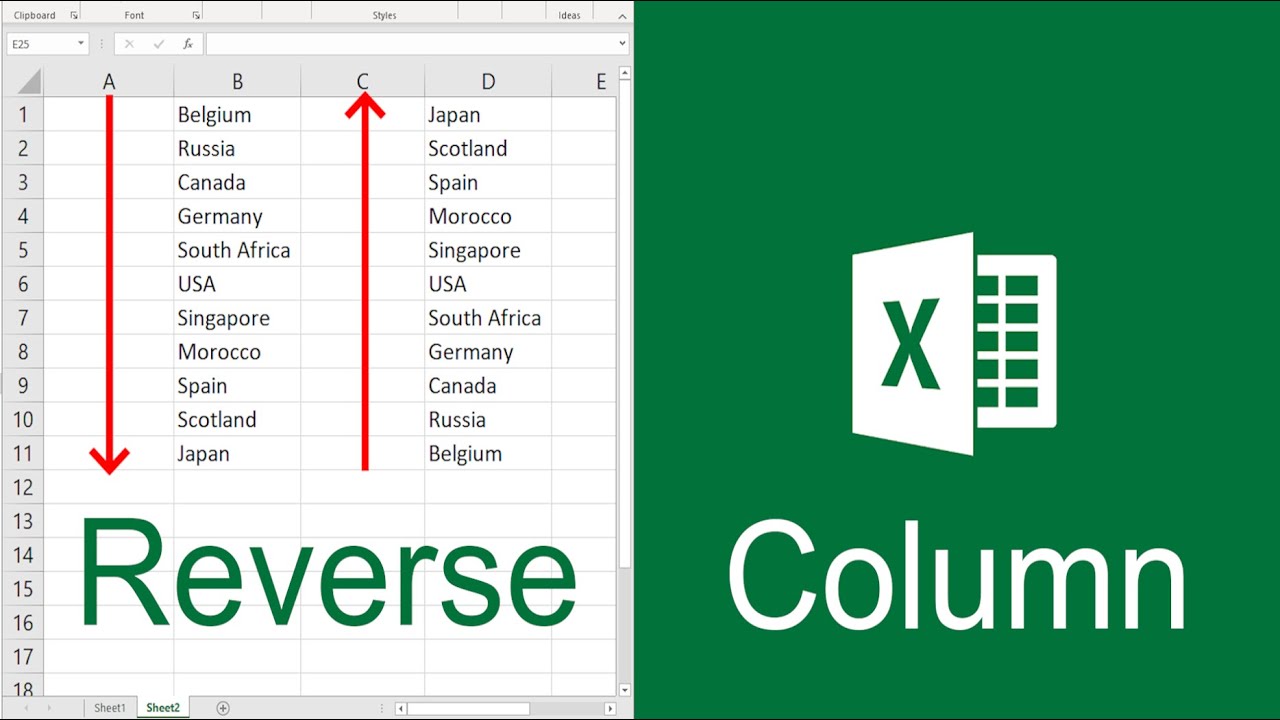The height and width of the screenshot is (720, 1280).
Task: Select row 1 header
Action: click(x=23, y=114)
